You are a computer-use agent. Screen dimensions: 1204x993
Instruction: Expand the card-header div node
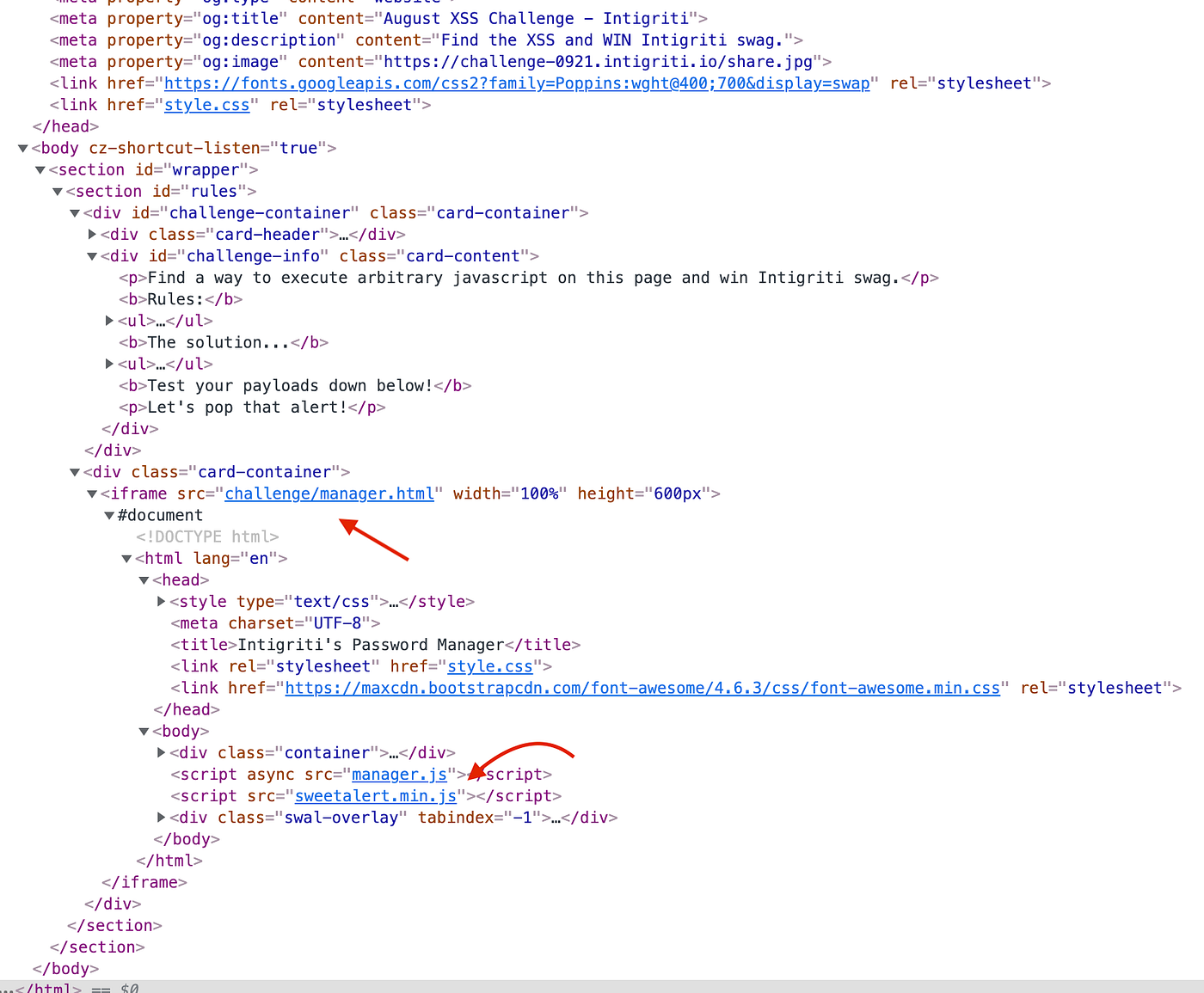click(92, 235)
